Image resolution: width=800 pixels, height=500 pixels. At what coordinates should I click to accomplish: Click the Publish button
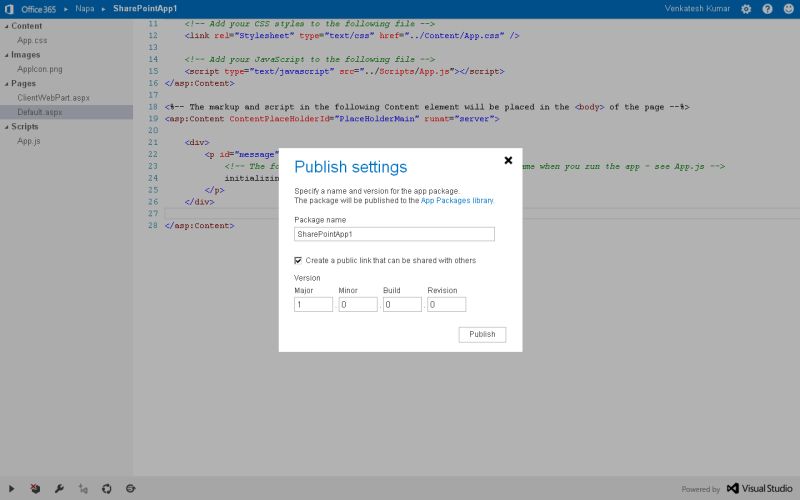pos(482,334)
